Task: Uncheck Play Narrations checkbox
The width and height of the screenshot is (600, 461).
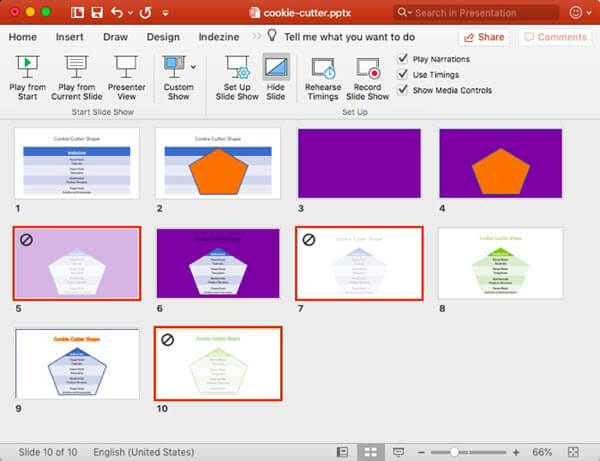Action: tap(403, 59)
